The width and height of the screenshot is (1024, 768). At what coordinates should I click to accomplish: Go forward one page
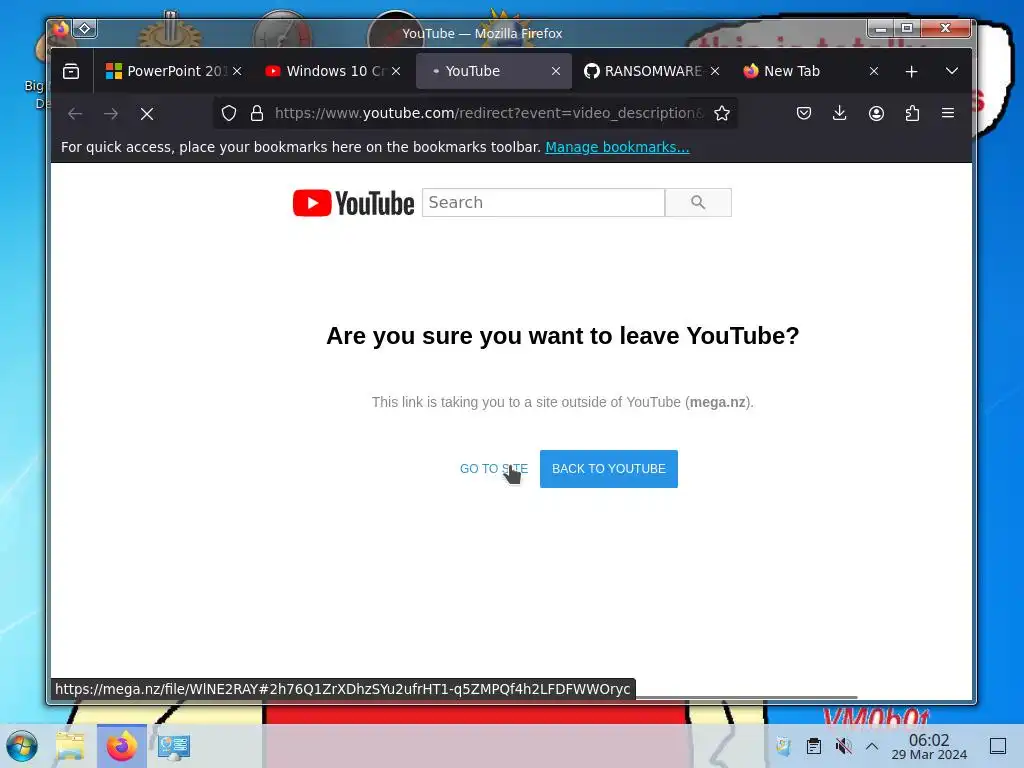tap(111, 114)
